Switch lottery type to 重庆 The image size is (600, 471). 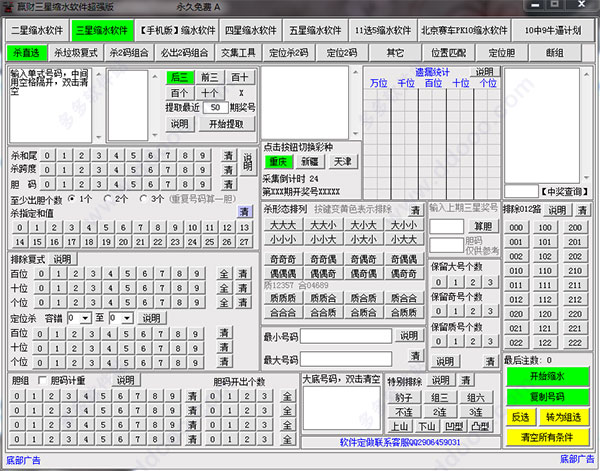click(278, 162)
